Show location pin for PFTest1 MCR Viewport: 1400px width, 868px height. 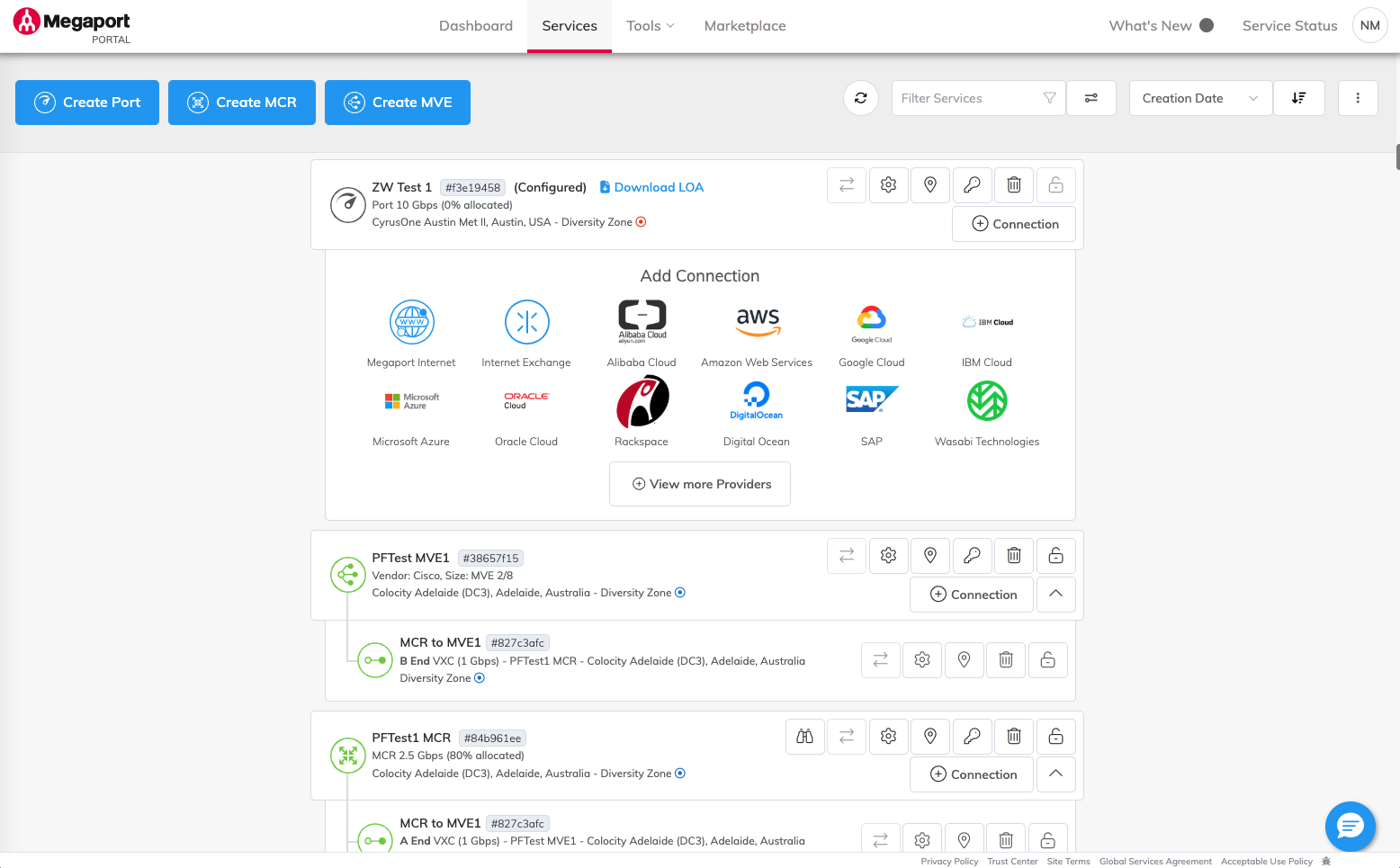tap(930, 737)
